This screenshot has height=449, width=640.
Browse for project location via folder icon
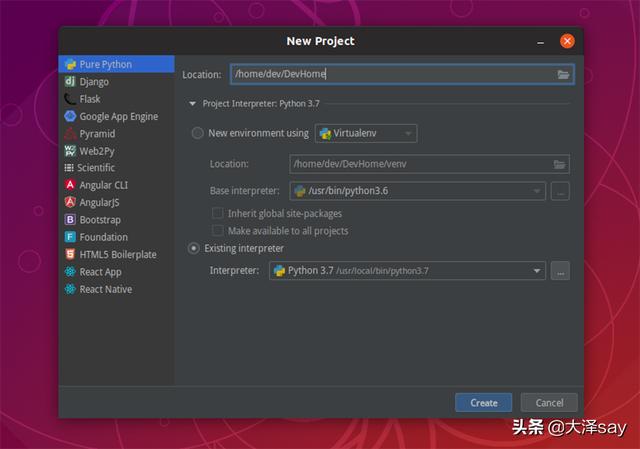[563, 74]
